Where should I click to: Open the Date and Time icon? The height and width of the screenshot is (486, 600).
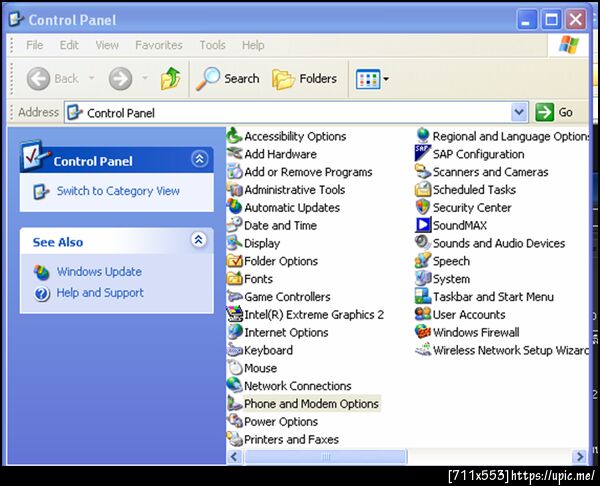234,225
